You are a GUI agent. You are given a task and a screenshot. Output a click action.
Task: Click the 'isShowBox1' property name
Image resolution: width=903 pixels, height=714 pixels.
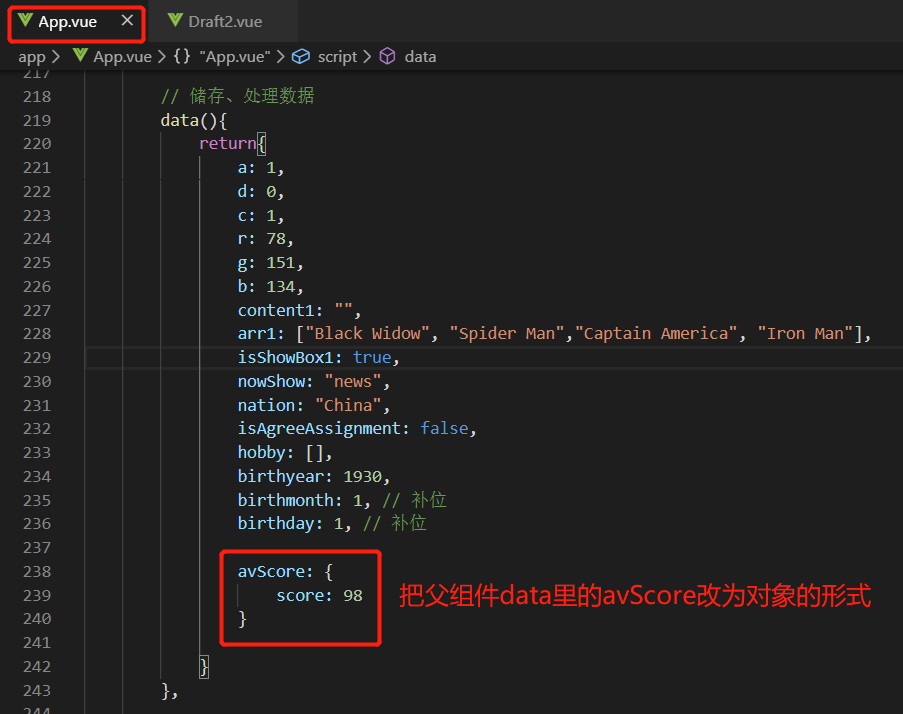coord(285,358)
